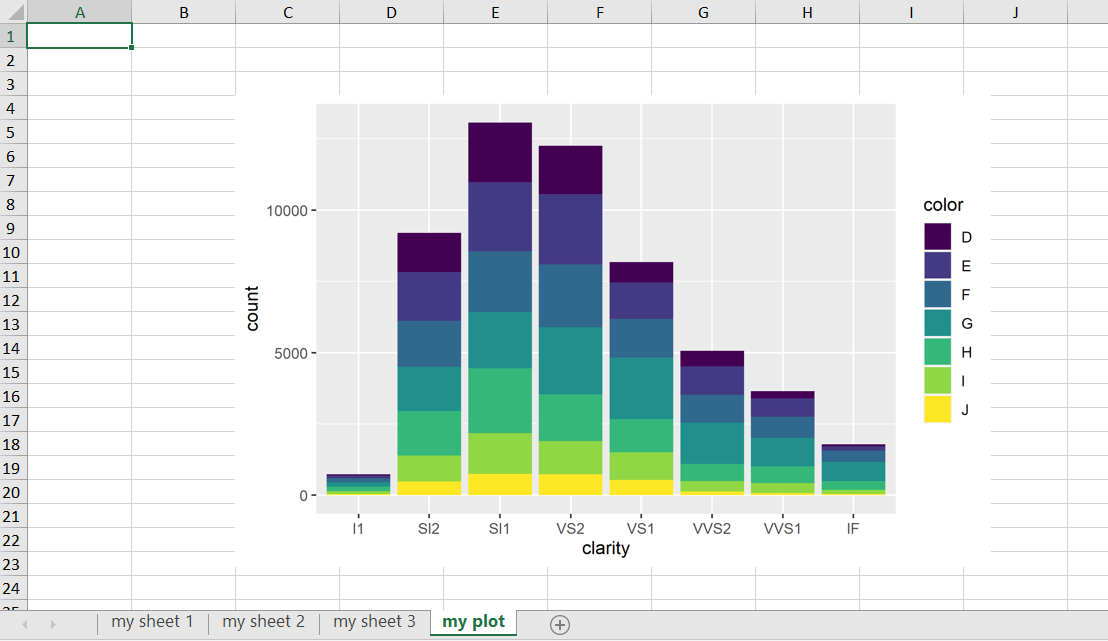This screenshot has height=641, width=1108.
Task: Select row 10 header
Action: coord(11,252)
